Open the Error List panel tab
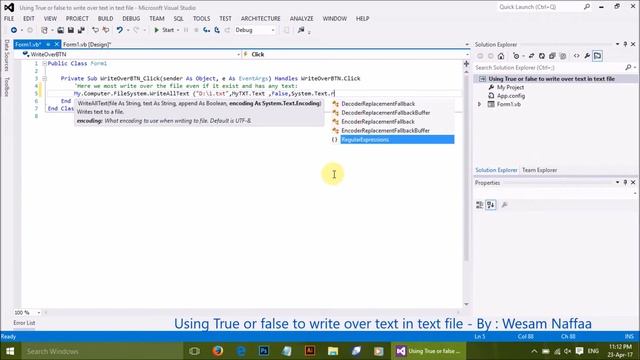 coord(24,323)
